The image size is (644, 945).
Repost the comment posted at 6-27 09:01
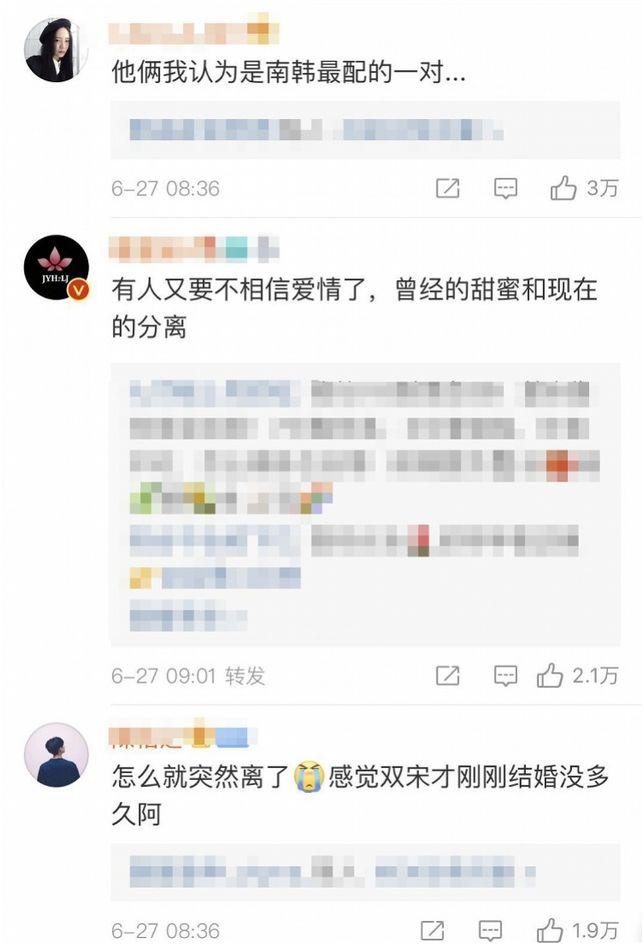coord(448,676)
